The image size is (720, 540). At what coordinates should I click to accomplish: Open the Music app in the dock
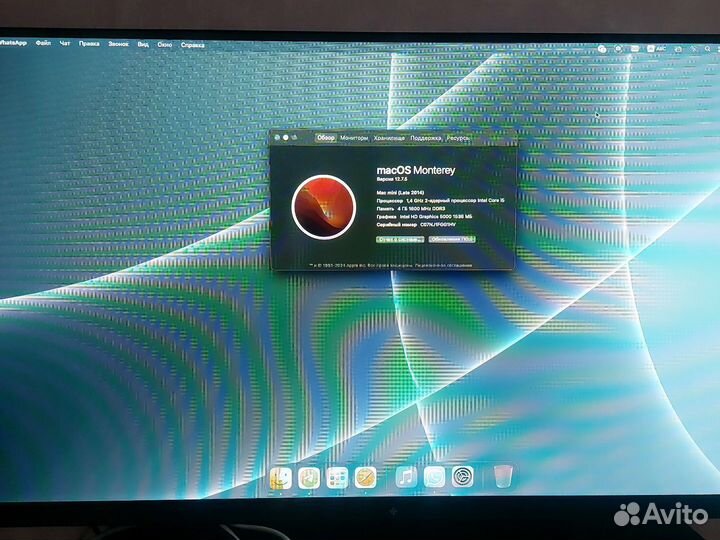tap(406, 478)
